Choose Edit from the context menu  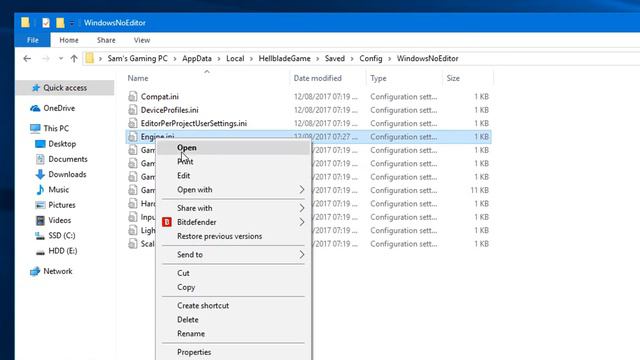click(234, 176)
